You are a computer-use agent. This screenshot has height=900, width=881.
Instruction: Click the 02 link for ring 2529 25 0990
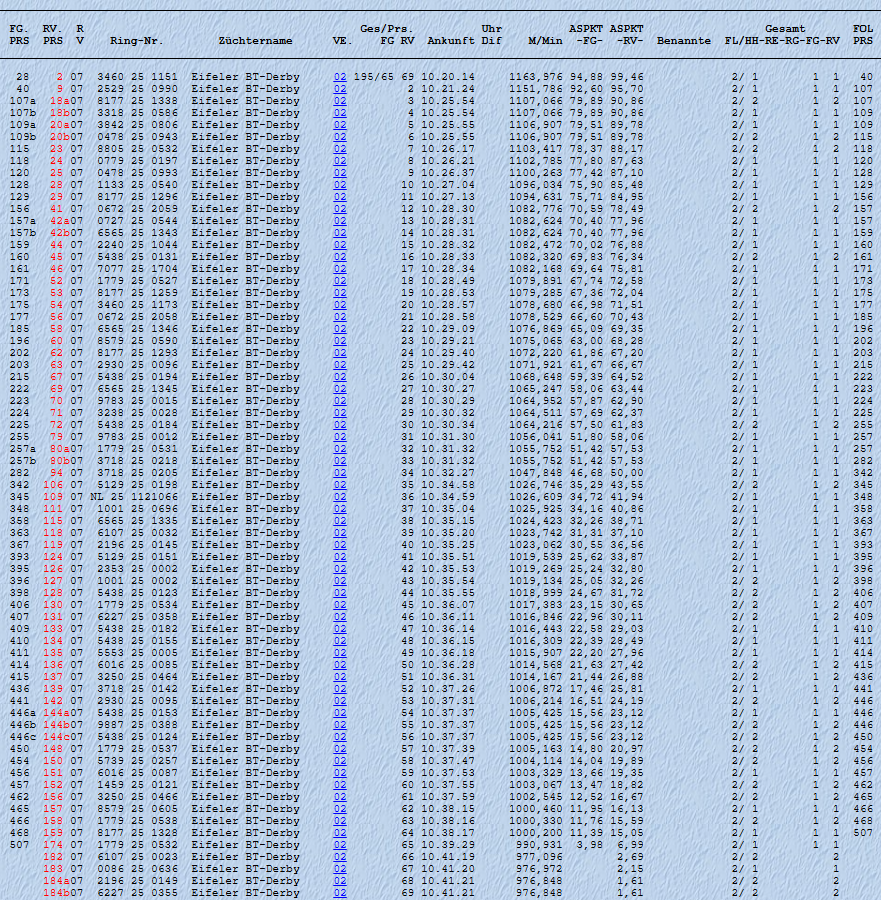340,88
